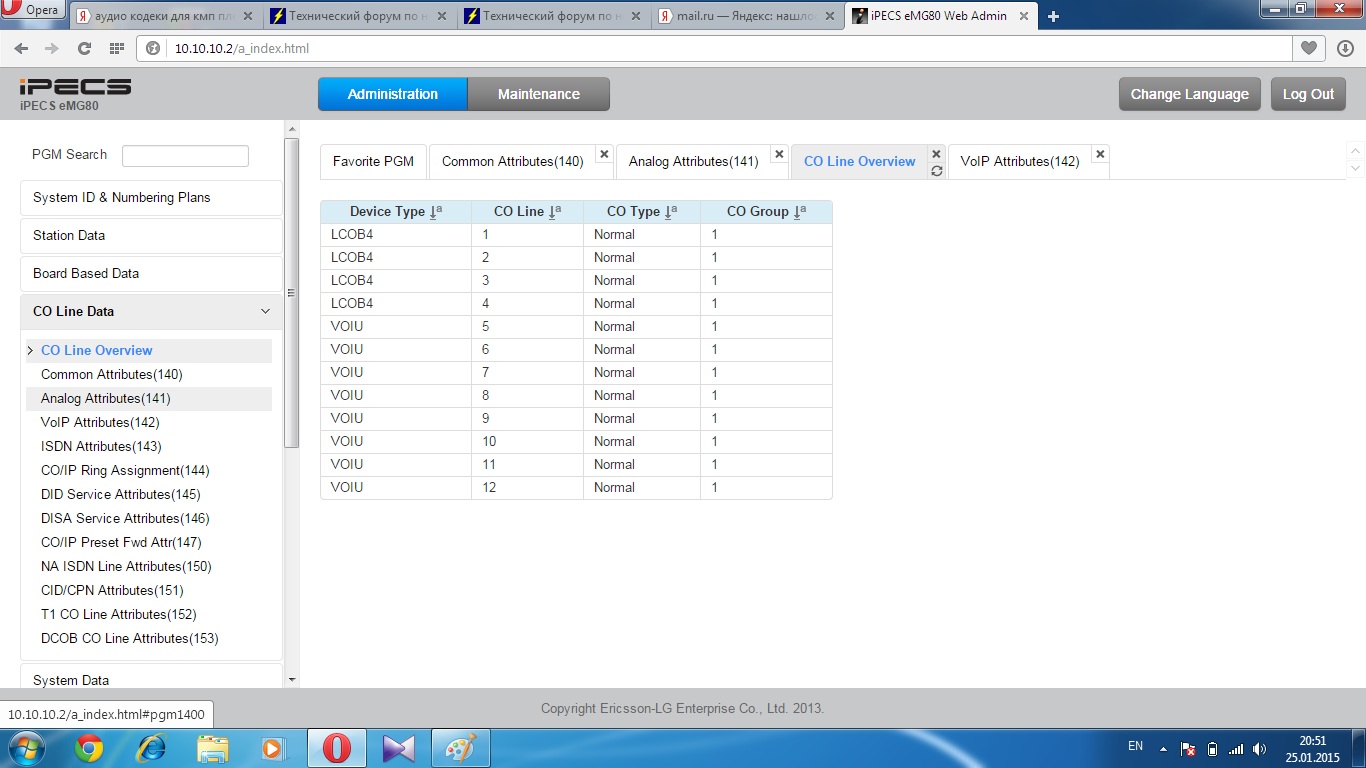Click the Opera speed dial grid icon

click(x=116, y=48)
